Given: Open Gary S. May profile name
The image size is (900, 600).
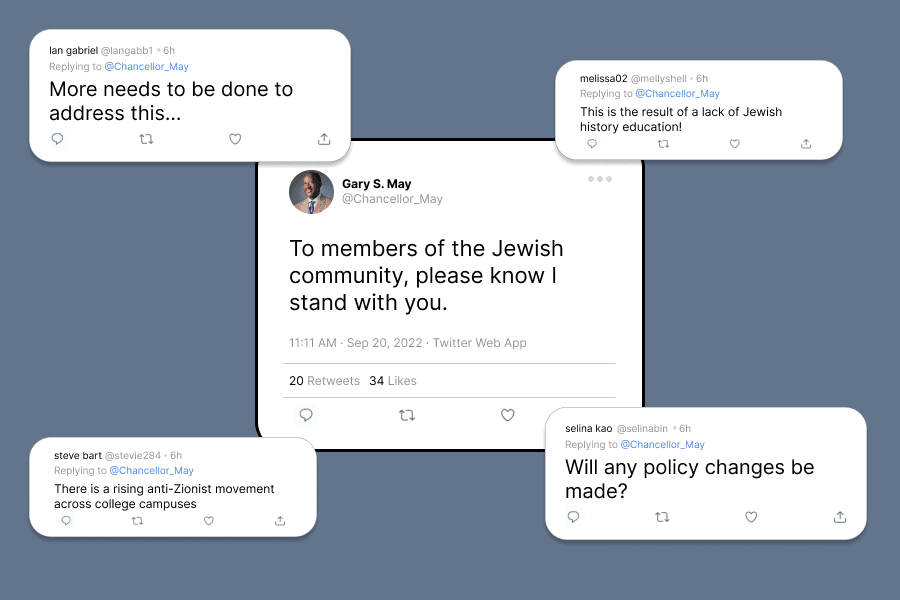Looking at the screenshot, I should click(377, 184).
